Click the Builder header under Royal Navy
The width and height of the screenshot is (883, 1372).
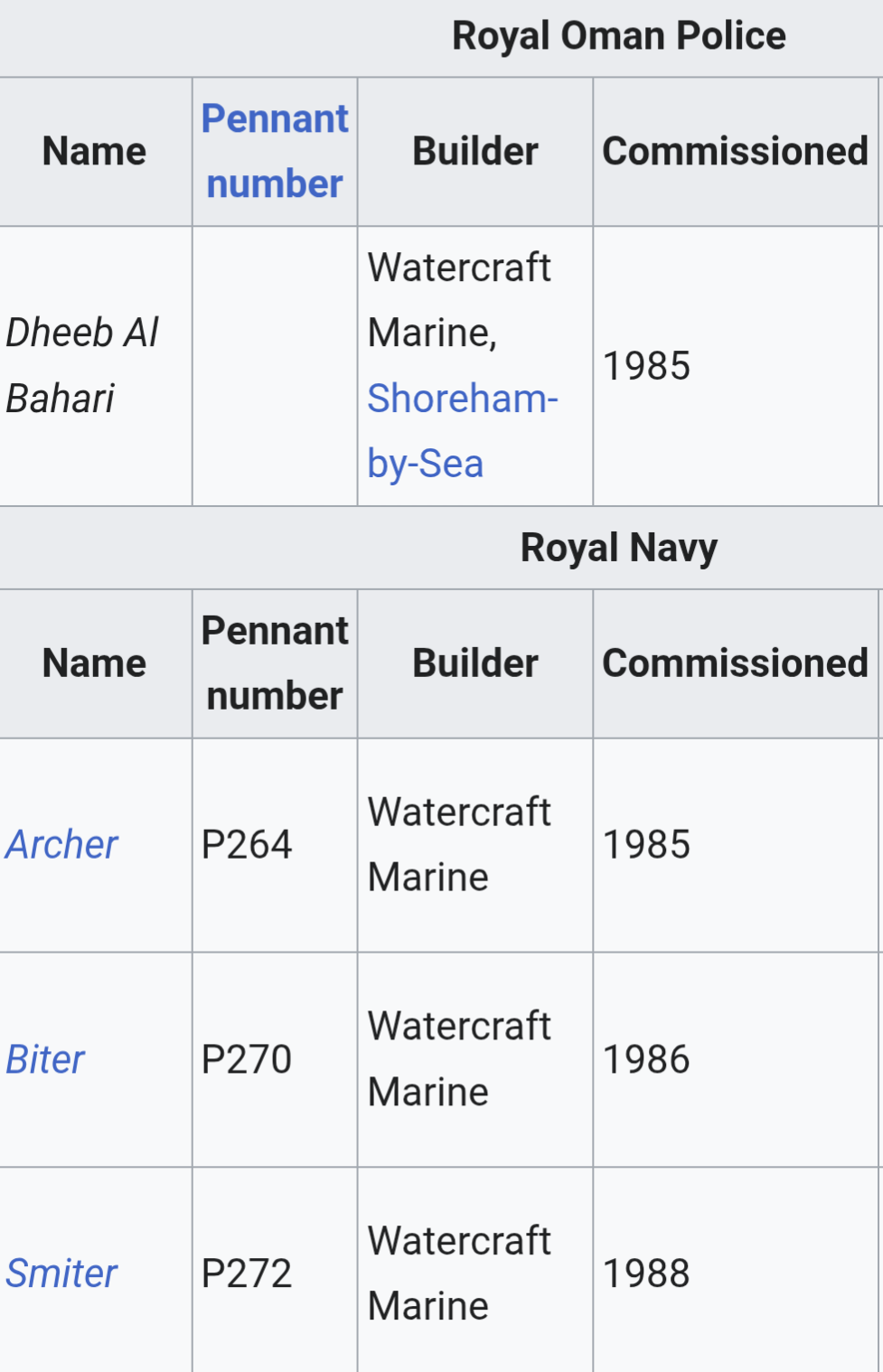[475, 663]
